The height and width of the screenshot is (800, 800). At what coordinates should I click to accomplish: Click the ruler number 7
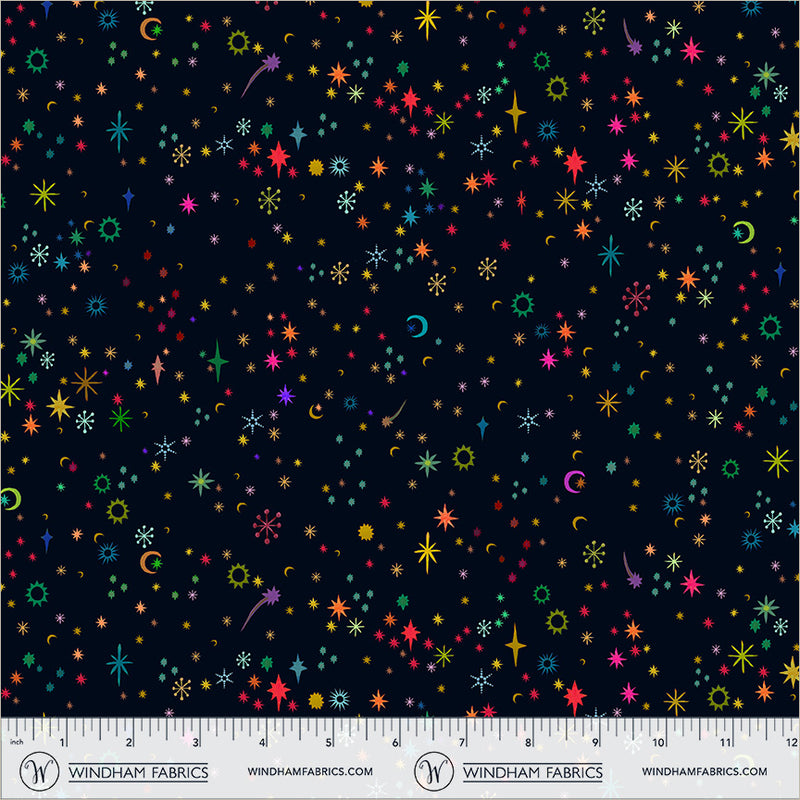coord(462,742)
